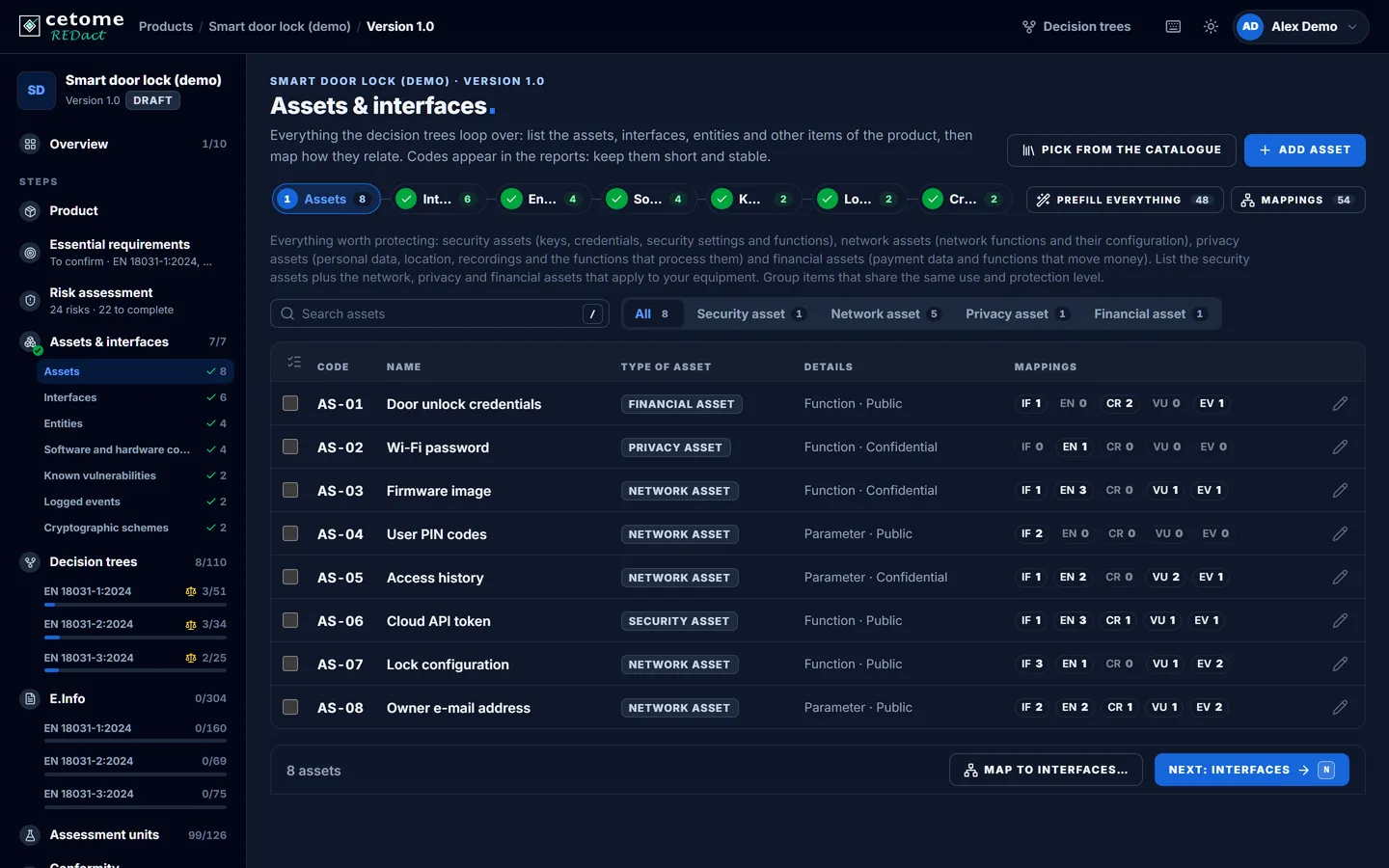Toggle the light/dark theme sun icon
The image size is (1389, 868).
(x=1211, y=27)
